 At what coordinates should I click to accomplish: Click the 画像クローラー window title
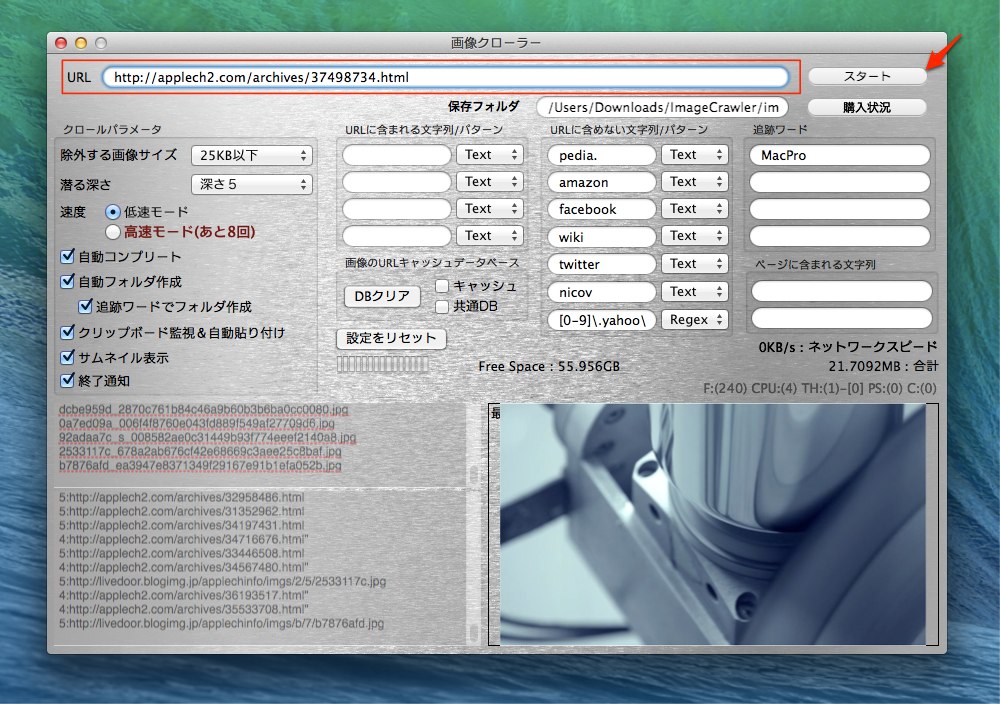point(496,43)
